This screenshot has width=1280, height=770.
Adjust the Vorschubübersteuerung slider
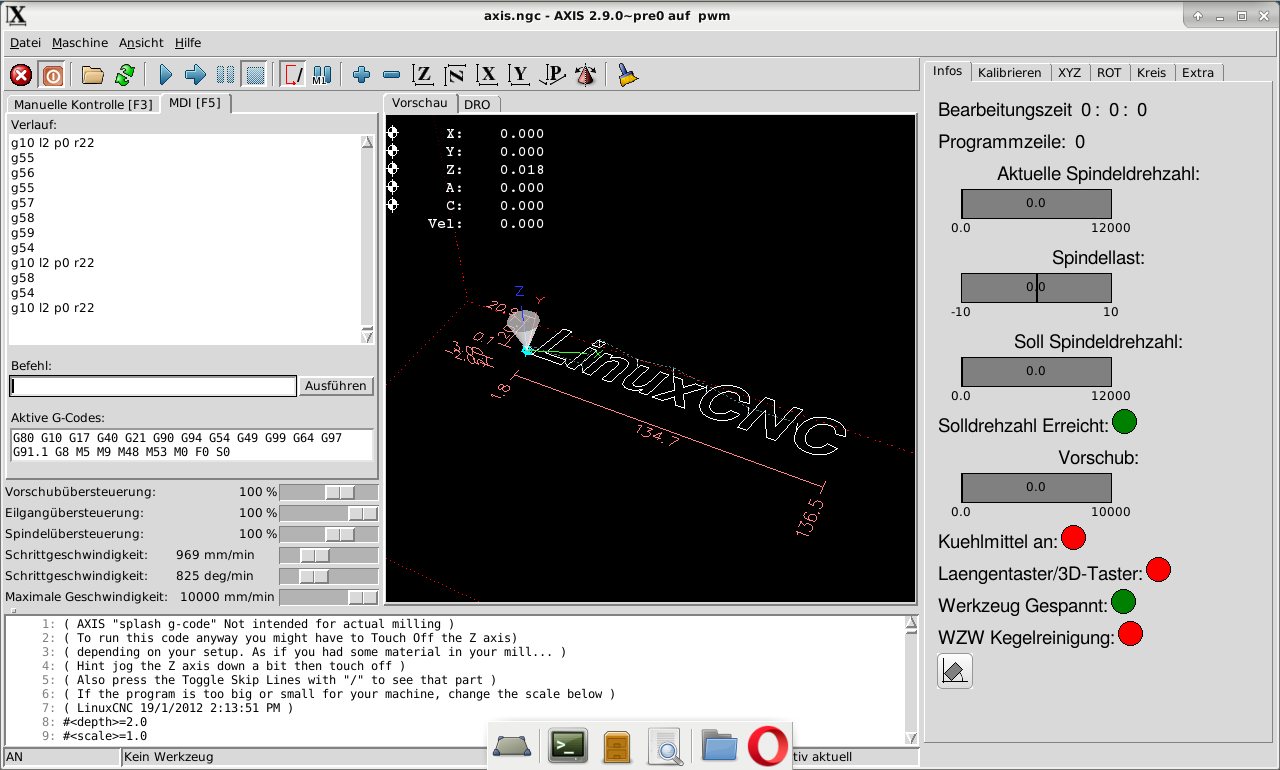(340, 492)
